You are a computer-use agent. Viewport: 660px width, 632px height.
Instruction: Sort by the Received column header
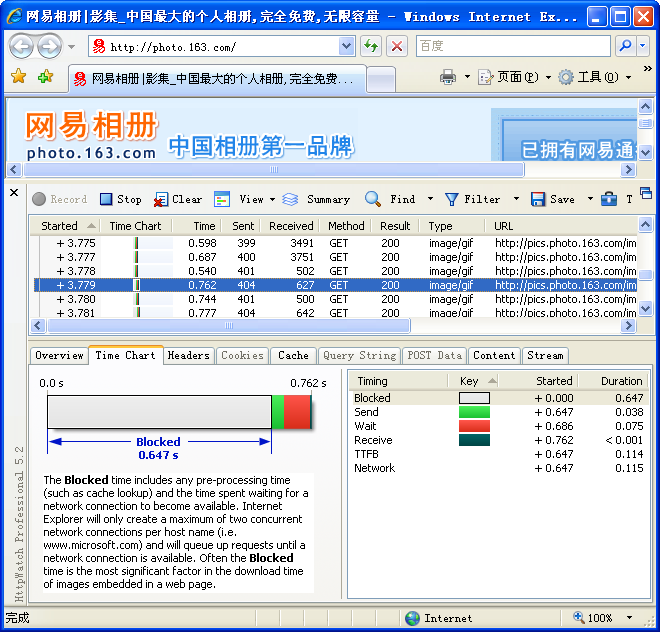(290, 226)
